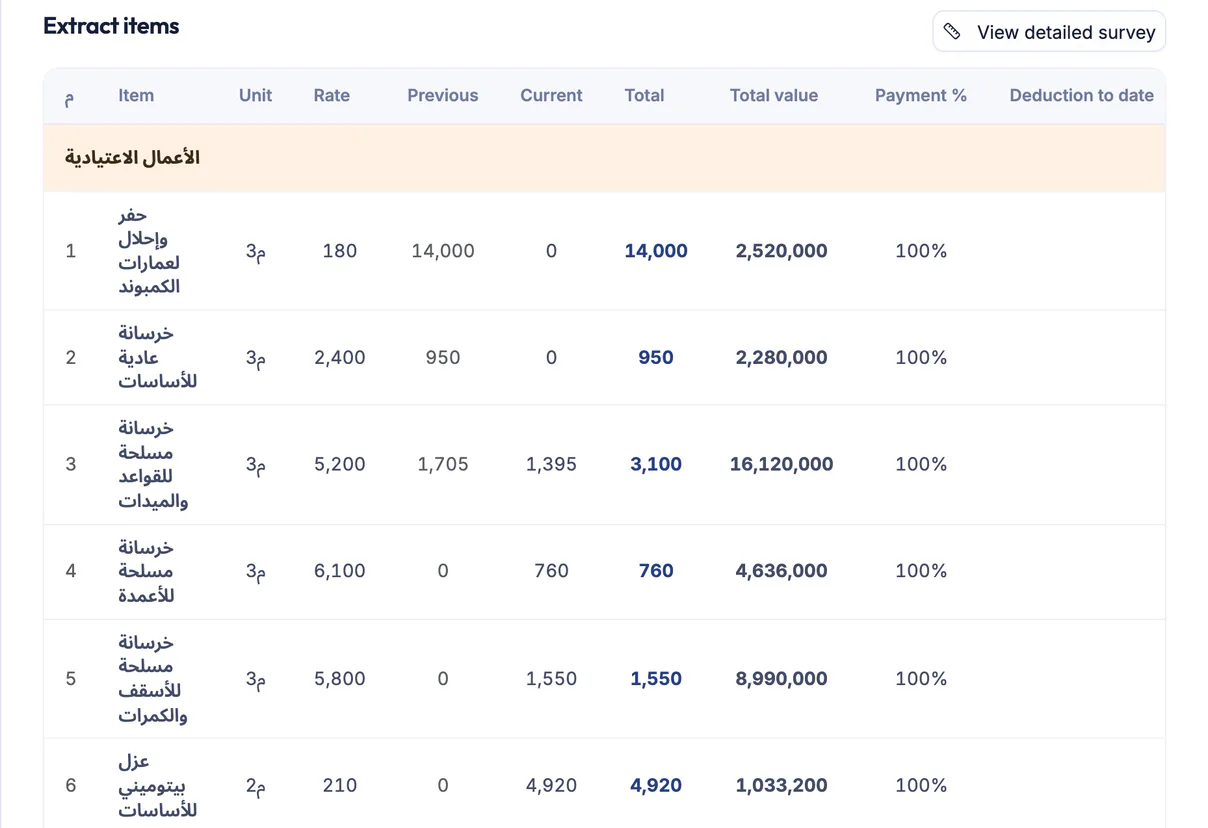Image resolution: width=1208 pixels, height=828 pixels.
Task: Select the rate value 5,200
Action: coord(340,464)
